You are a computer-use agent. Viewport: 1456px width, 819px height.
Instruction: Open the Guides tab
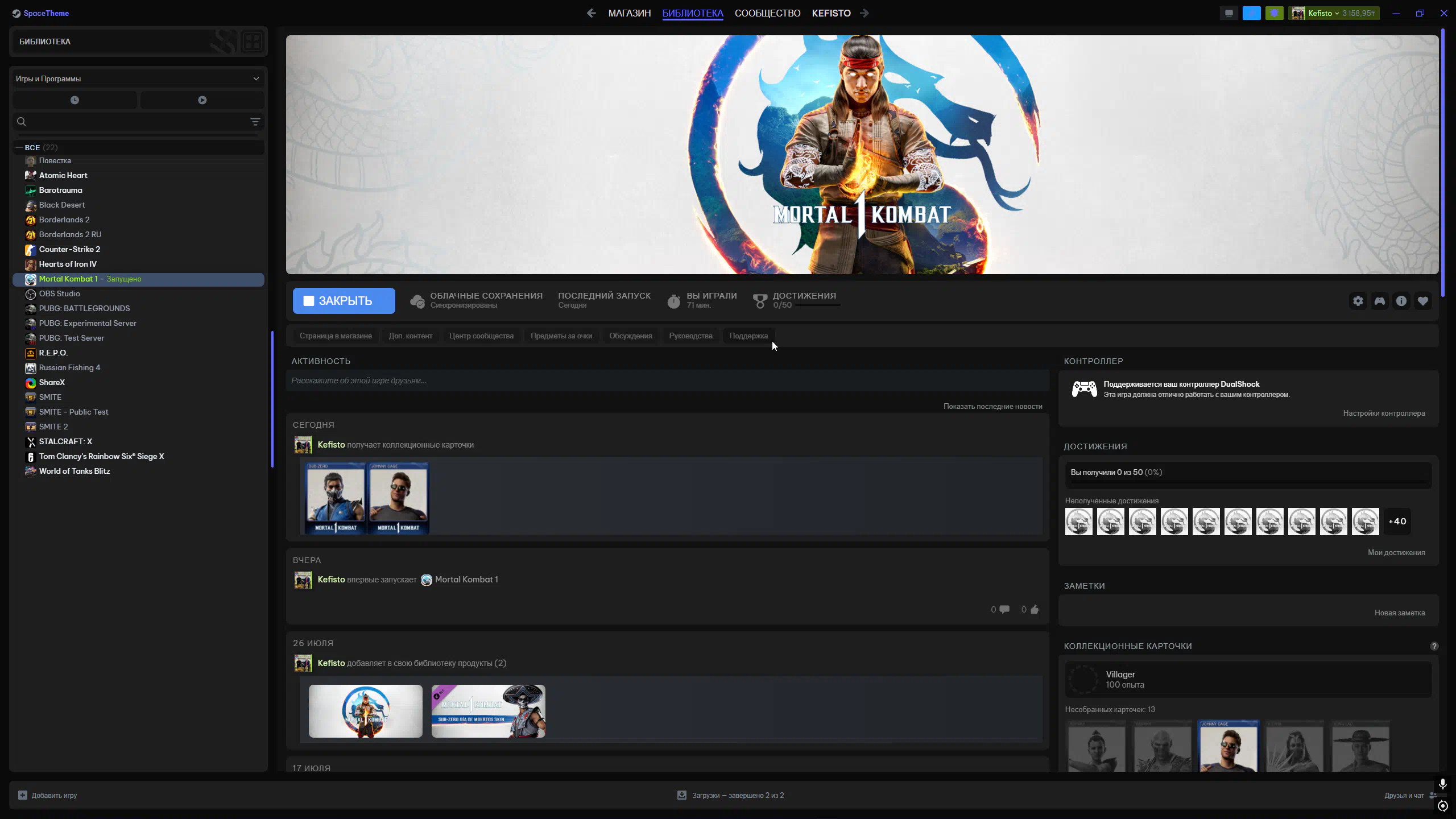pos(690,336)
